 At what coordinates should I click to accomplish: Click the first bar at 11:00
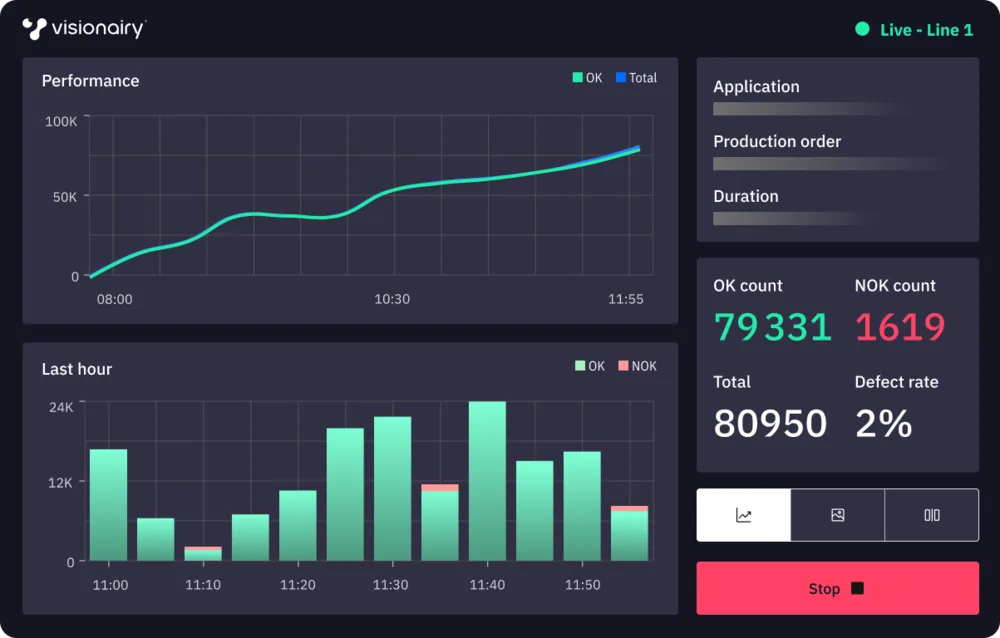[108, 505]
